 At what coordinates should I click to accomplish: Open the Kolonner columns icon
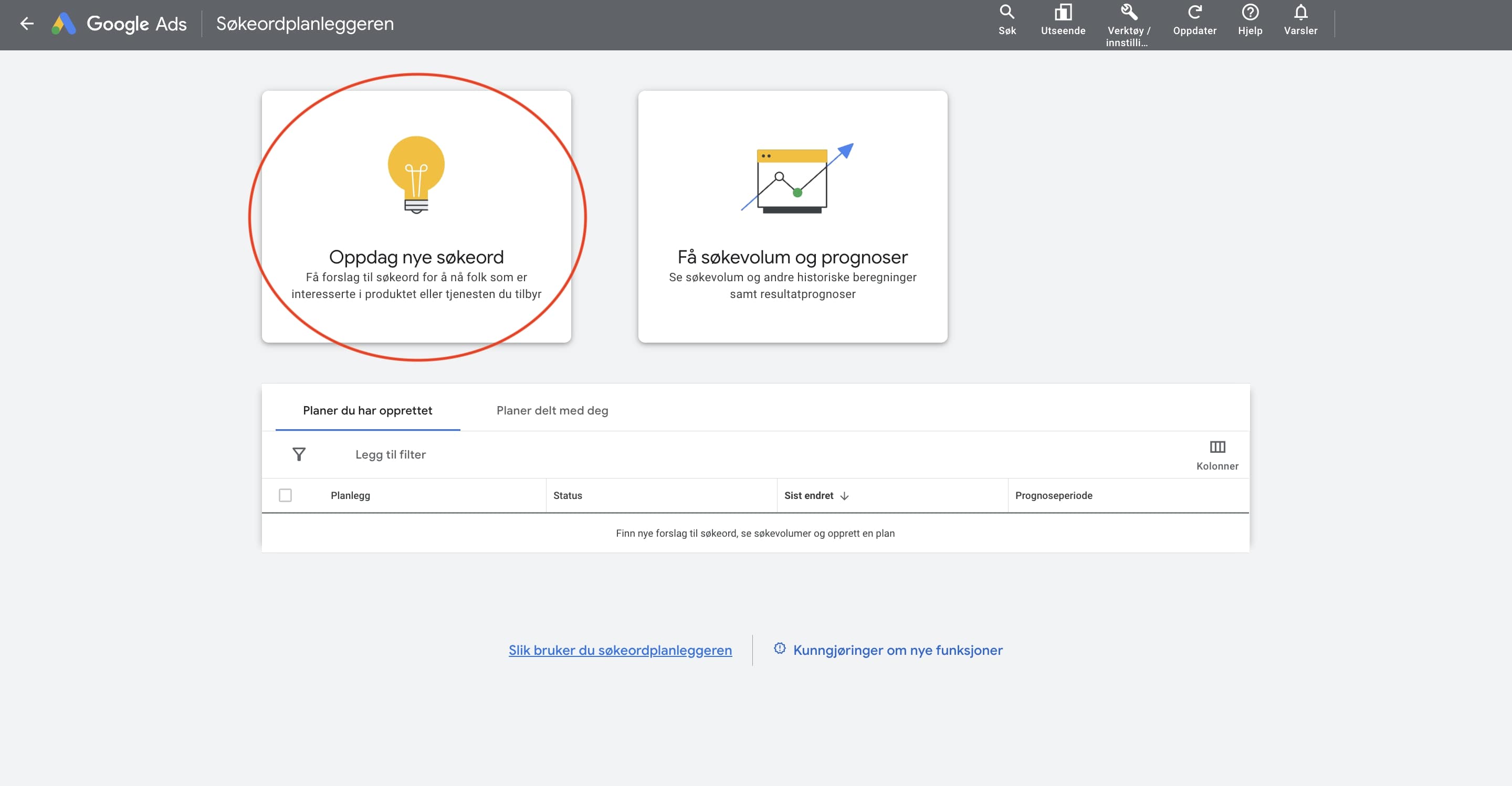pos(1217,448)
